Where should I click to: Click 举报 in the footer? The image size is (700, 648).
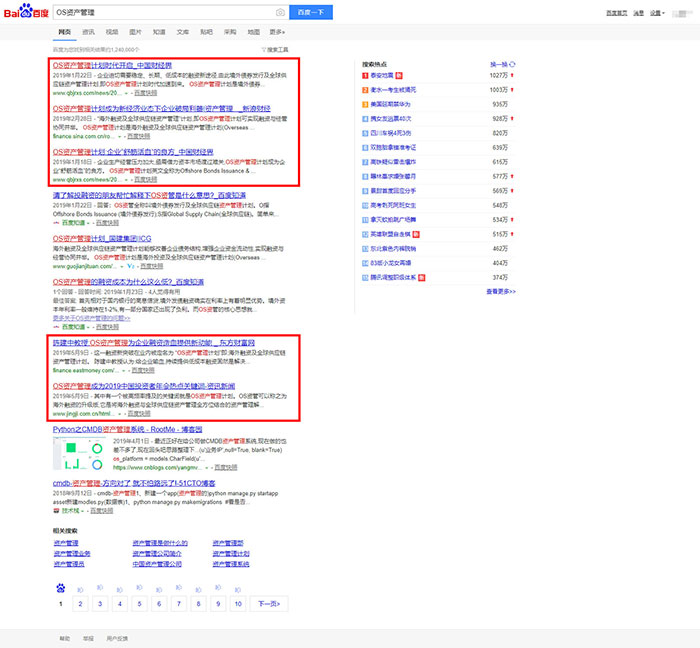point(88,639)
